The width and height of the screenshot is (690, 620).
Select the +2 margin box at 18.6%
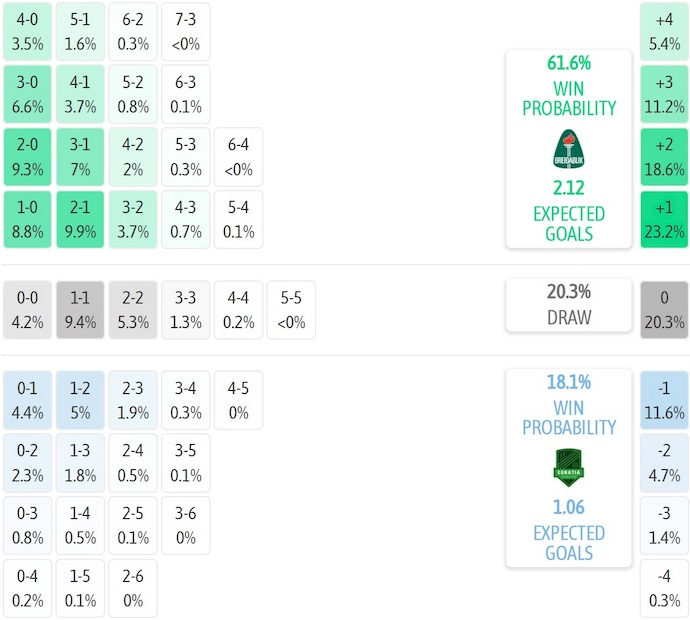[664, 157]
